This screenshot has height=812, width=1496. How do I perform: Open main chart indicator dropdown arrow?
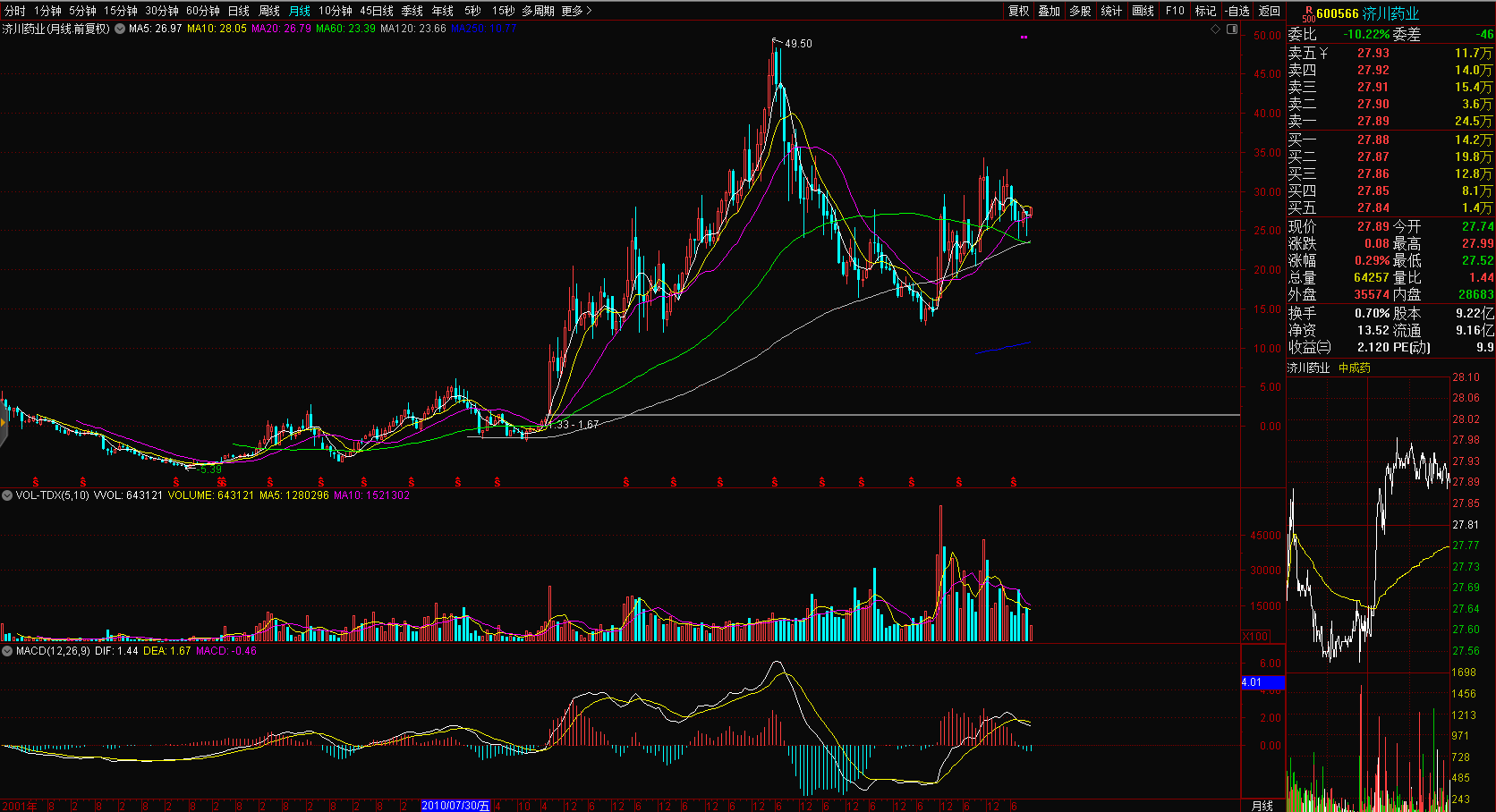click(120, 29)
